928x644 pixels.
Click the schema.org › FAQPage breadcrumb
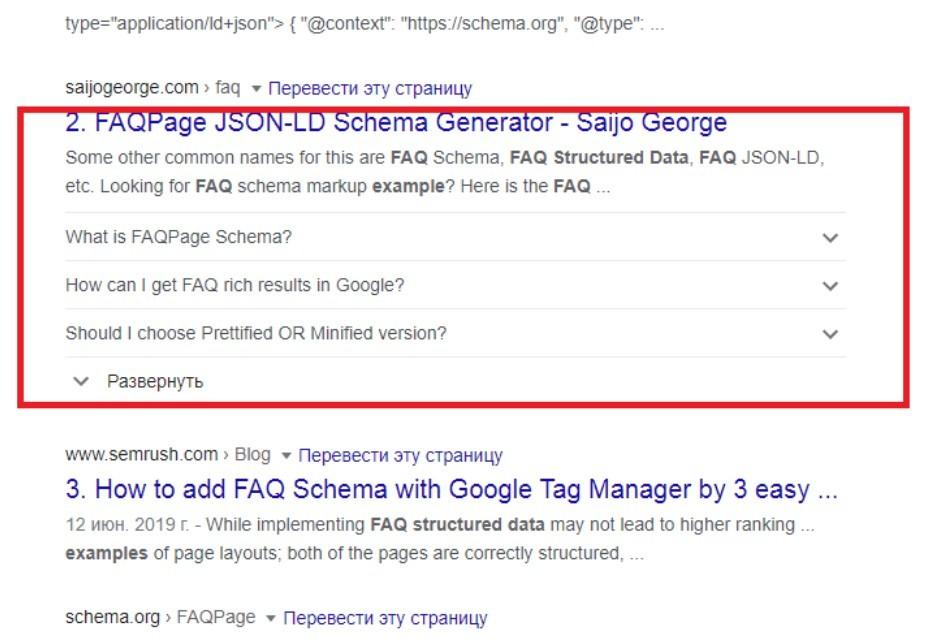tap(160, 618)
